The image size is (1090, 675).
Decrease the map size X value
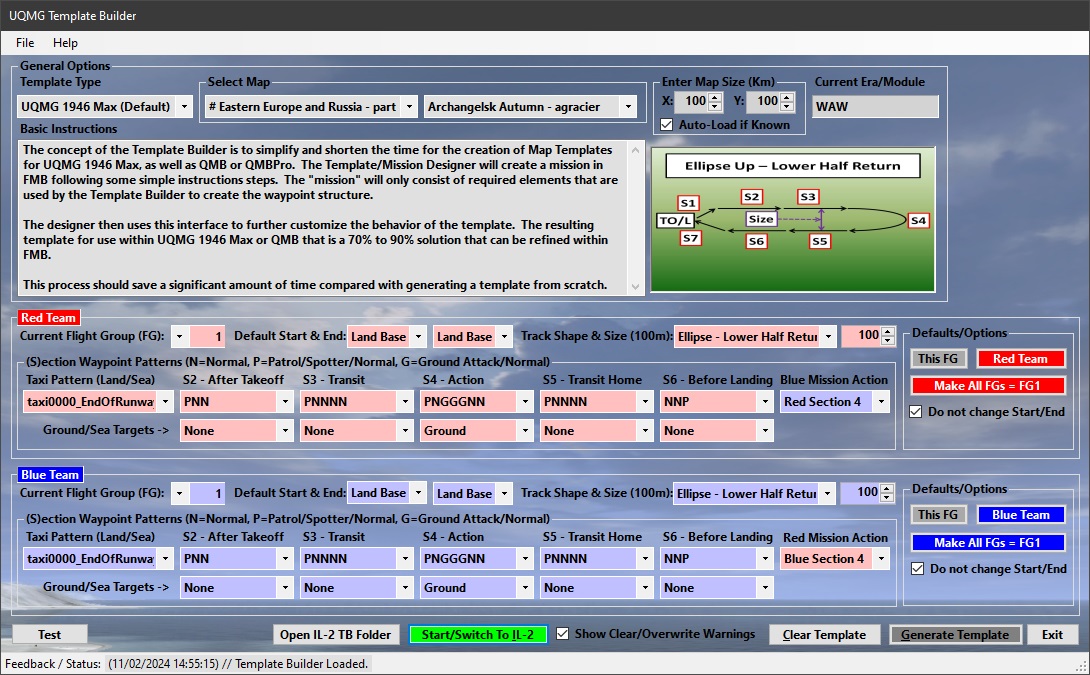point(715,106)
